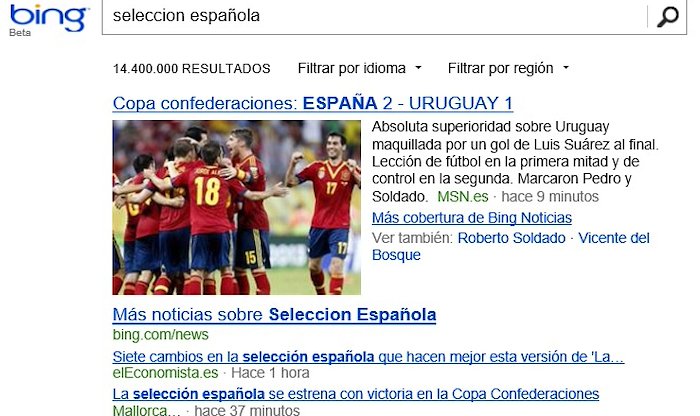Viewport: 700px width, 416px height.
Task: Open the Copa confederaciones España 2 - Uruguay 1 headline
Action: [312, 103]
